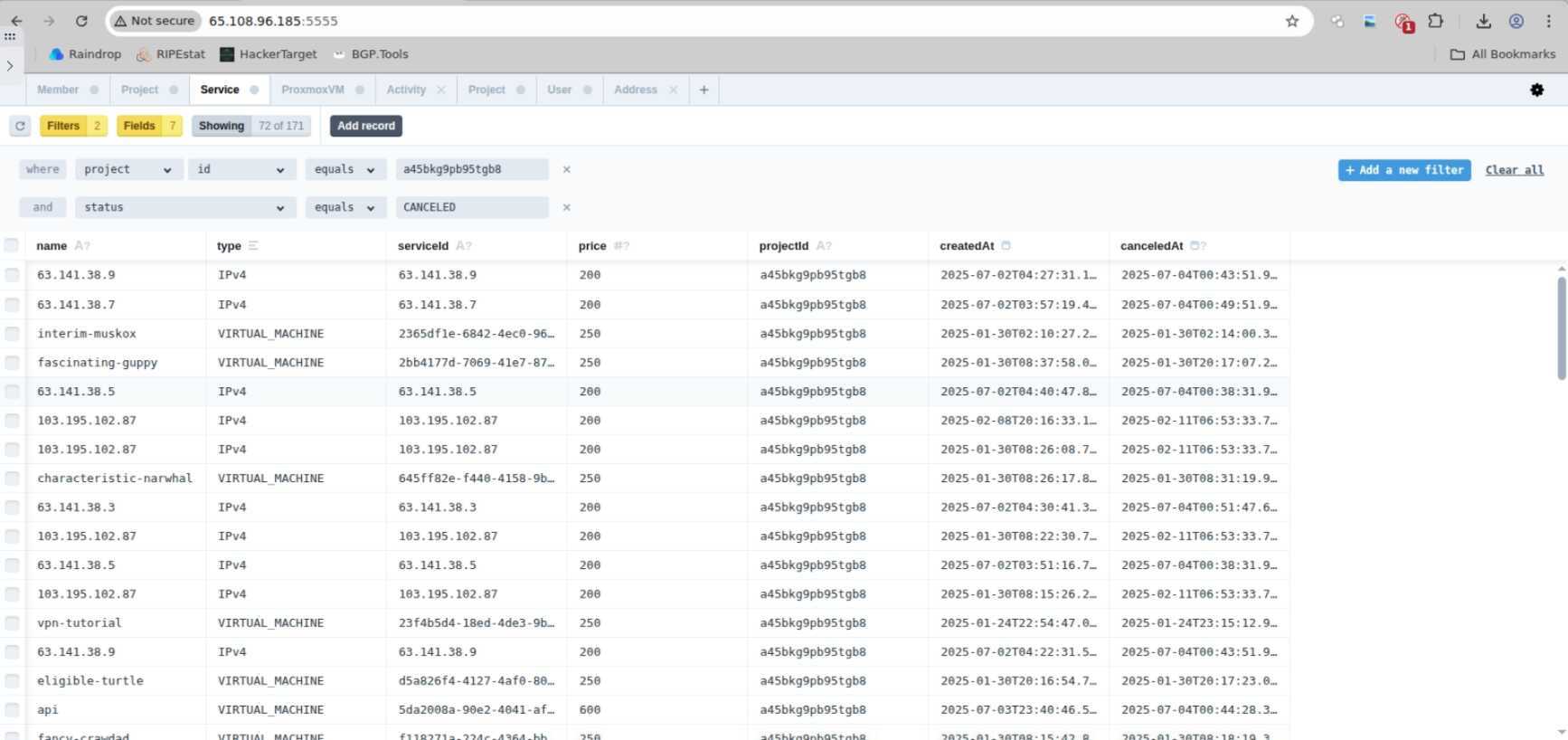Viewport: 1568px width, 740px height.
Task: Open the id sub-field dropdown
Action: coord(241,169)
